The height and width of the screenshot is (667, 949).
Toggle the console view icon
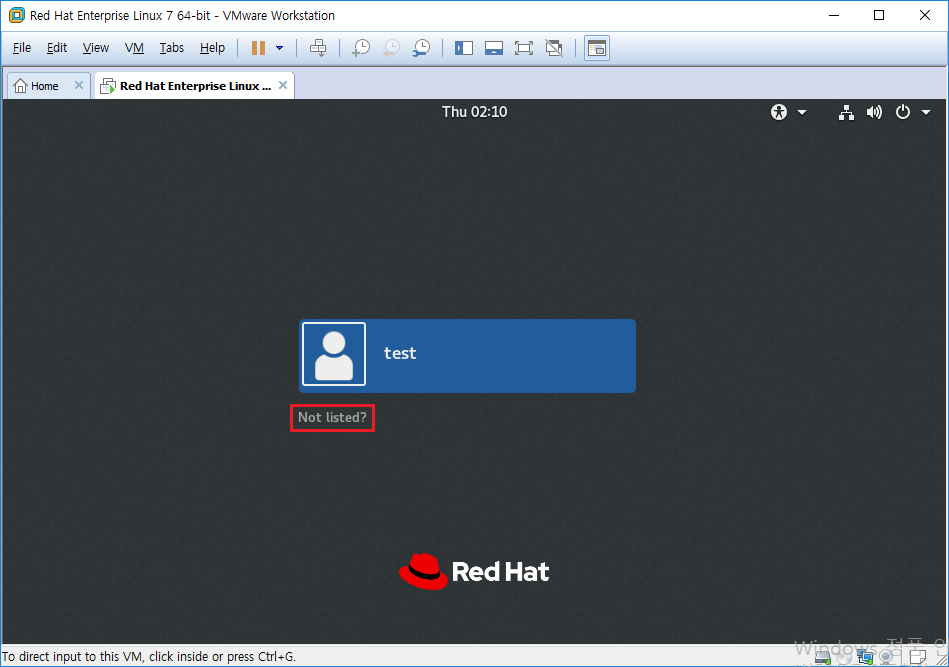597,48
